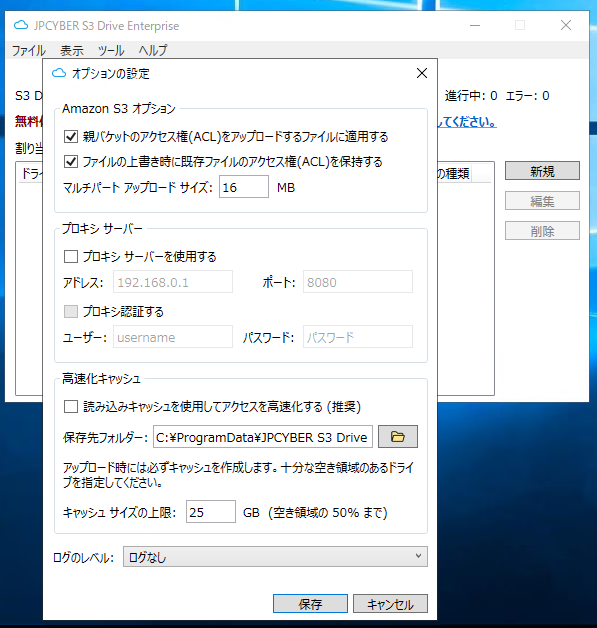Image resolution: width=597 pixels, height=628 pixels.
Task: Close the options settings dialog
Action: point(422,73)
